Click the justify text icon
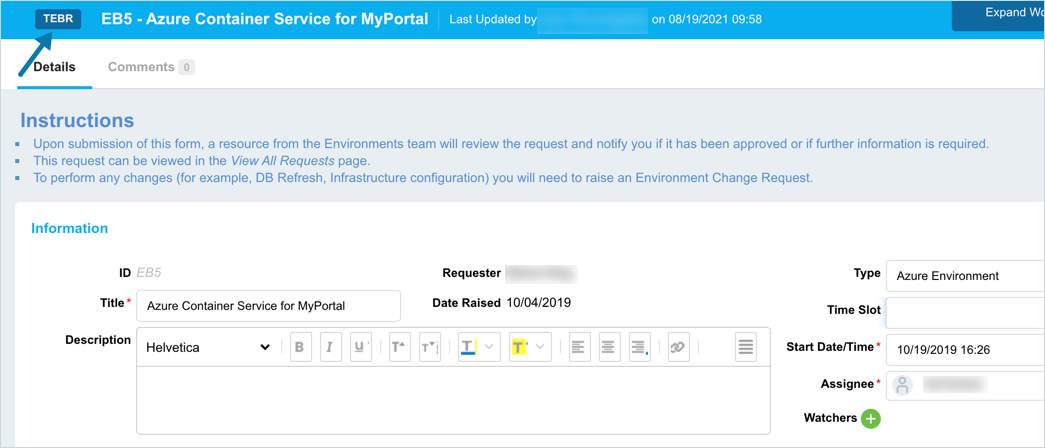This screenshot has width=1045, height=448. pos(745,347)
